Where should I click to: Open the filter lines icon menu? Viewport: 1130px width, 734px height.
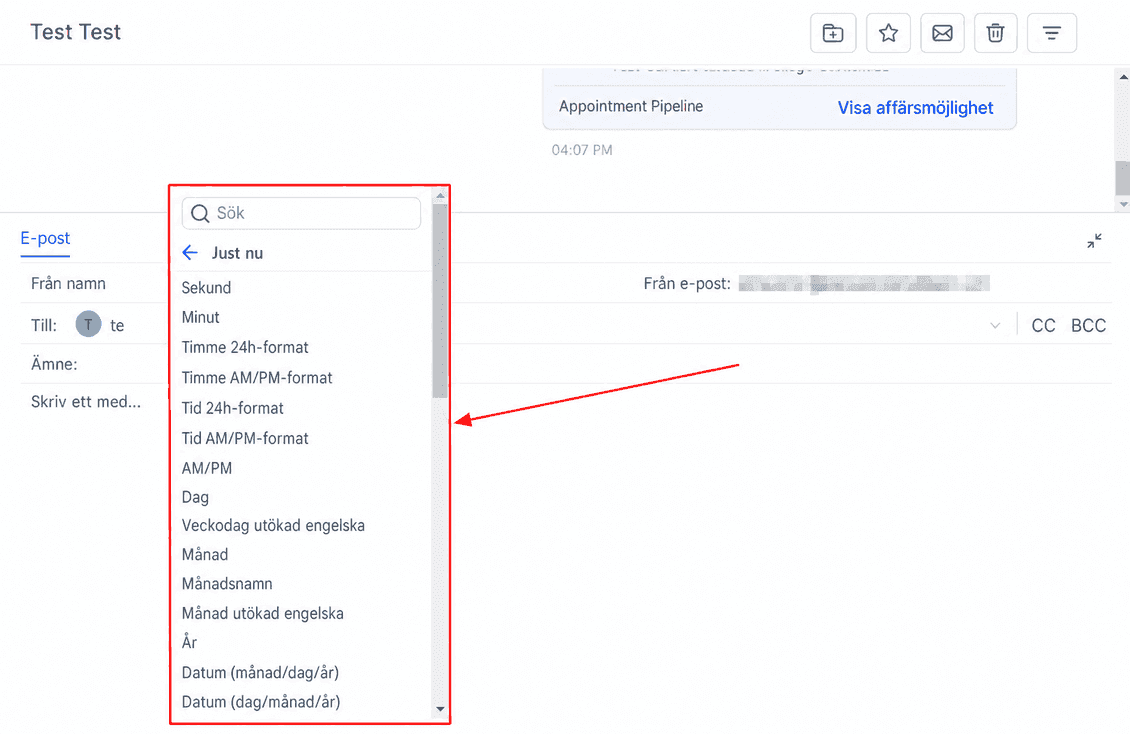click(x=1051, y=33)
